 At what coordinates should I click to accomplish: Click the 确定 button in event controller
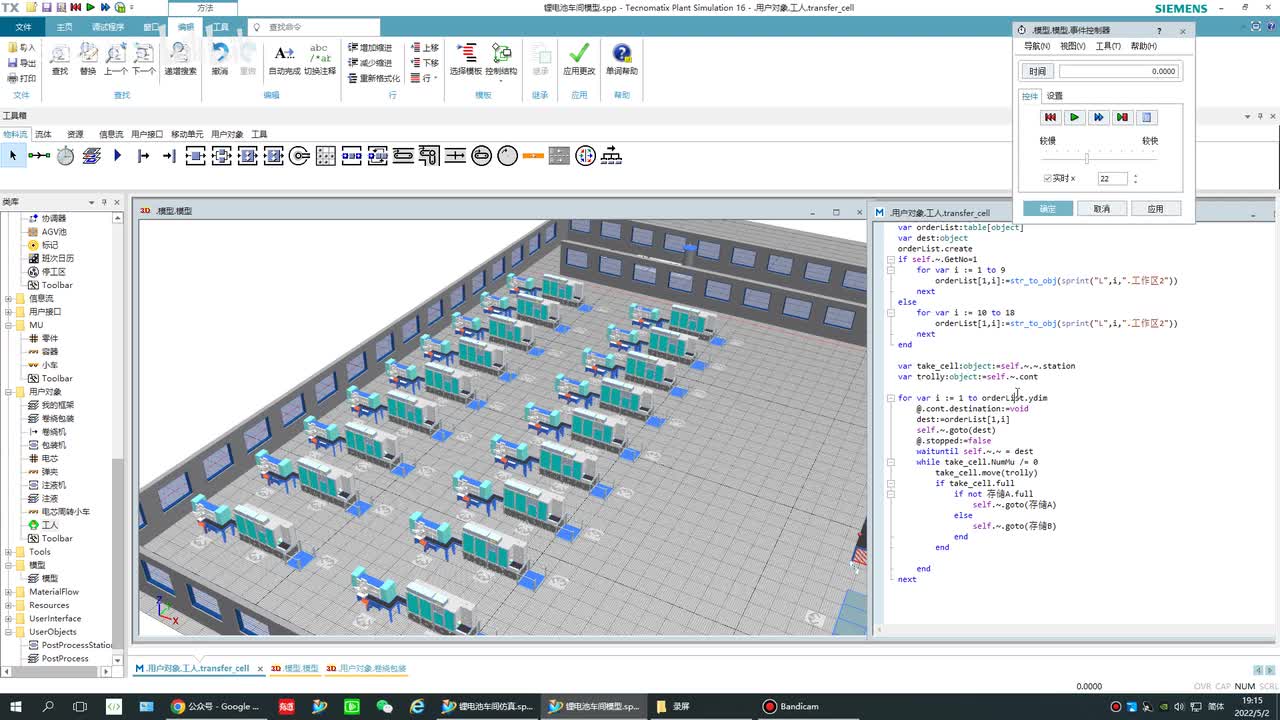[x=1048, y=209]
